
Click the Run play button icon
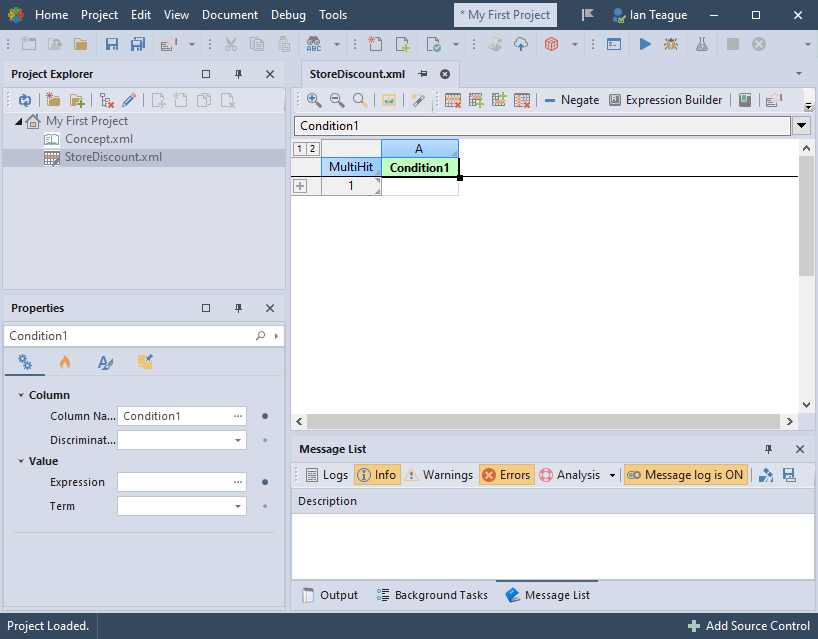(x=645, y=44)
